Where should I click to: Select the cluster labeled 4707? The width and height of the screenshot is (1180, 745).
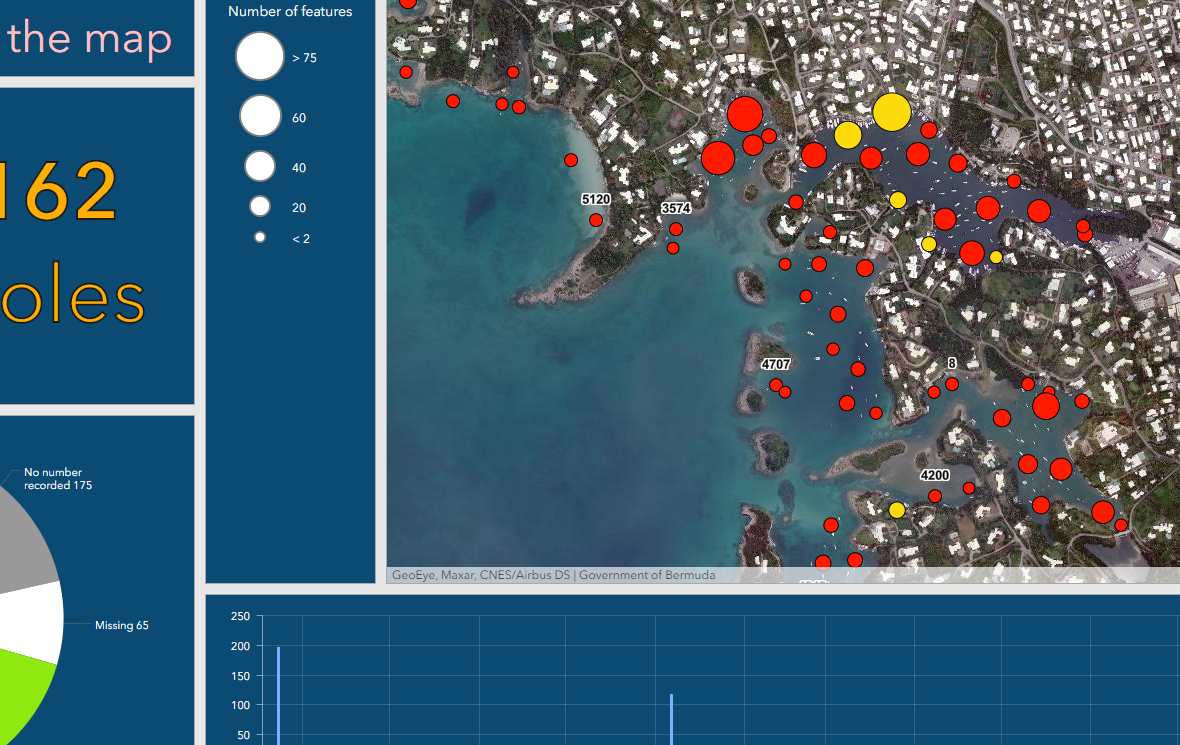[x=777, y=364]
